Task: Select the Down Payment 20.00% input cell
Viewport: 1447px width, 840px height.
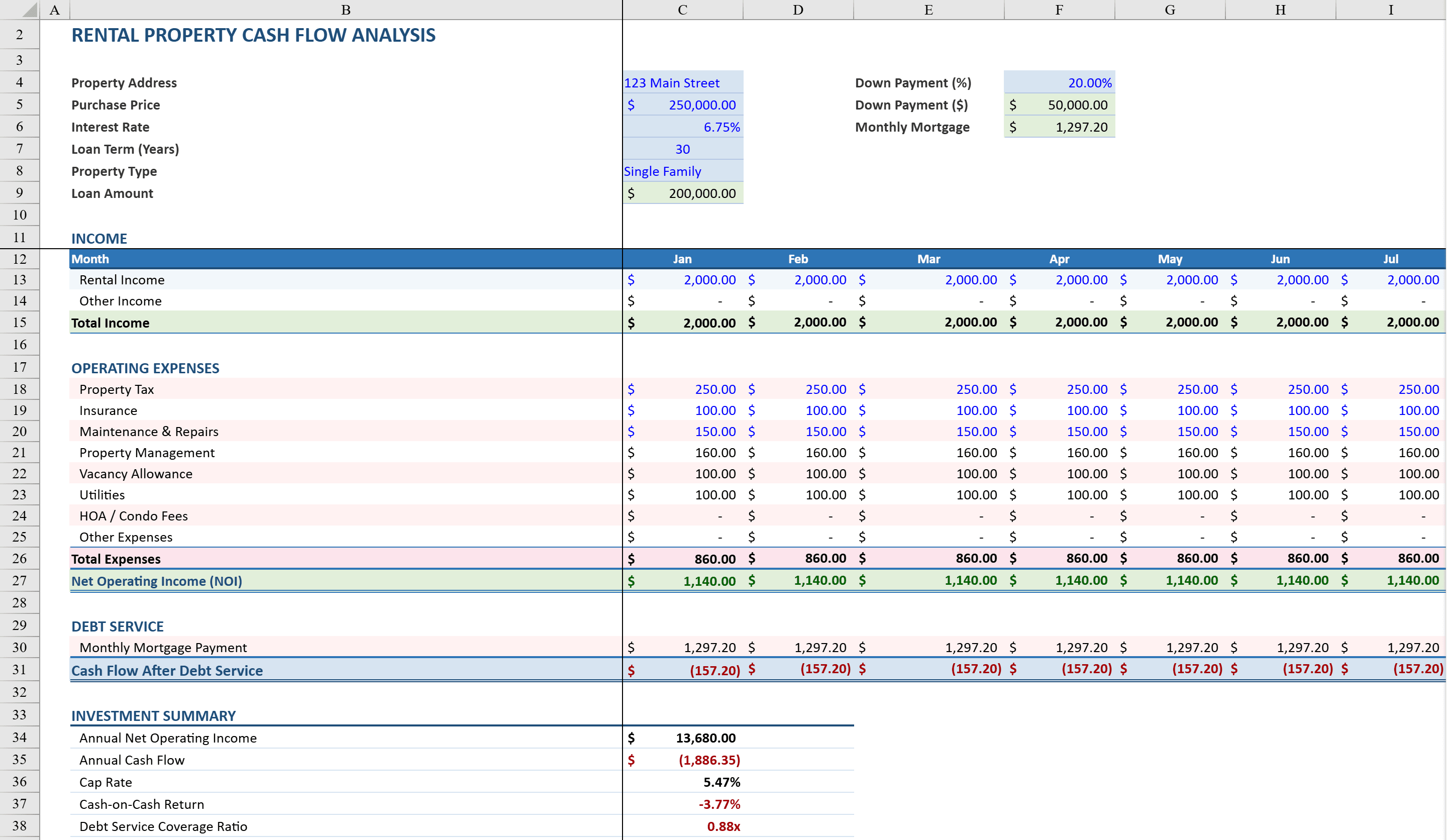Action: (x=1060, y=82)
